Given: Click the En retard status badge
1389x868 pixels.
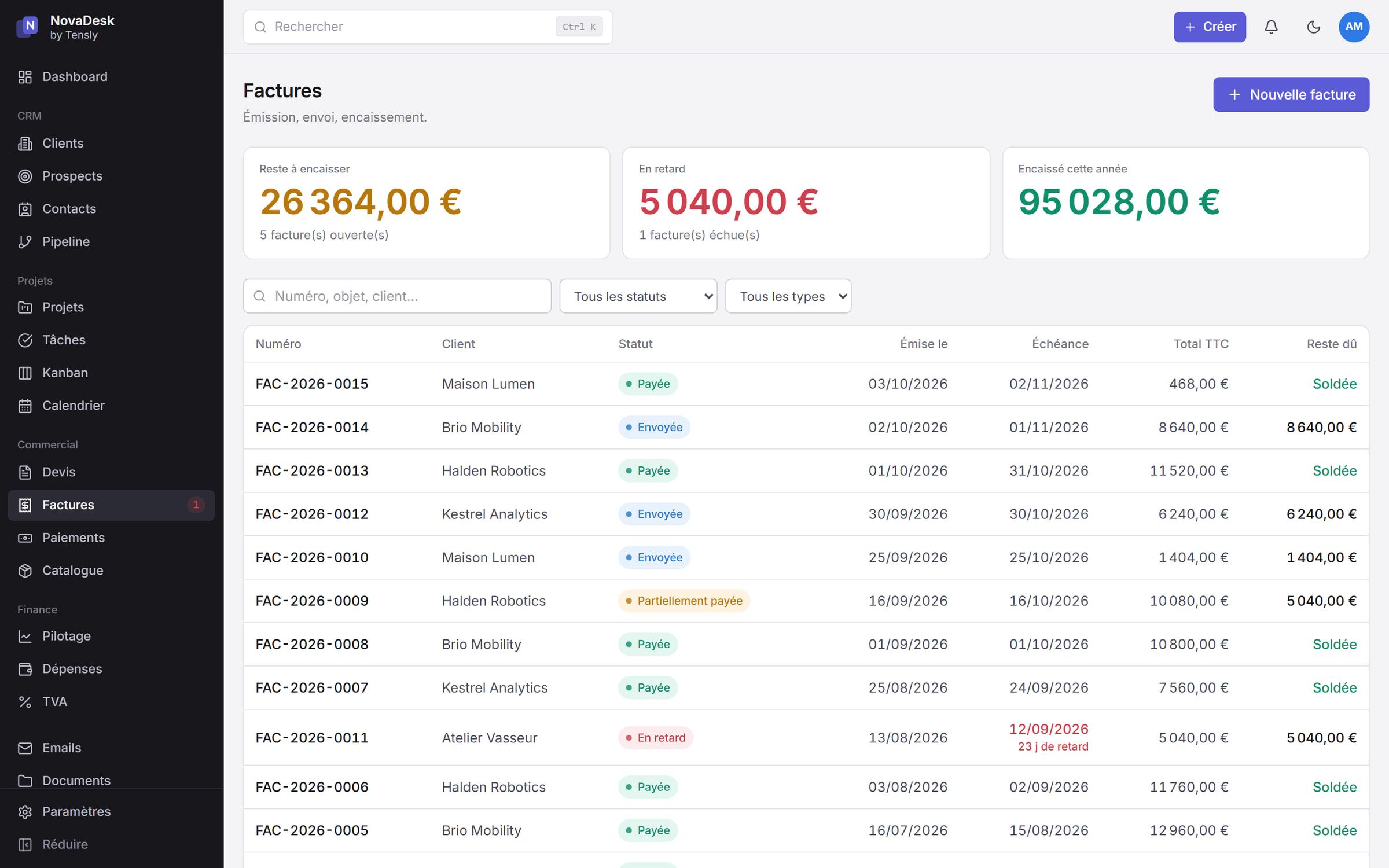Looking at the screenshot, I should point(656,738).
